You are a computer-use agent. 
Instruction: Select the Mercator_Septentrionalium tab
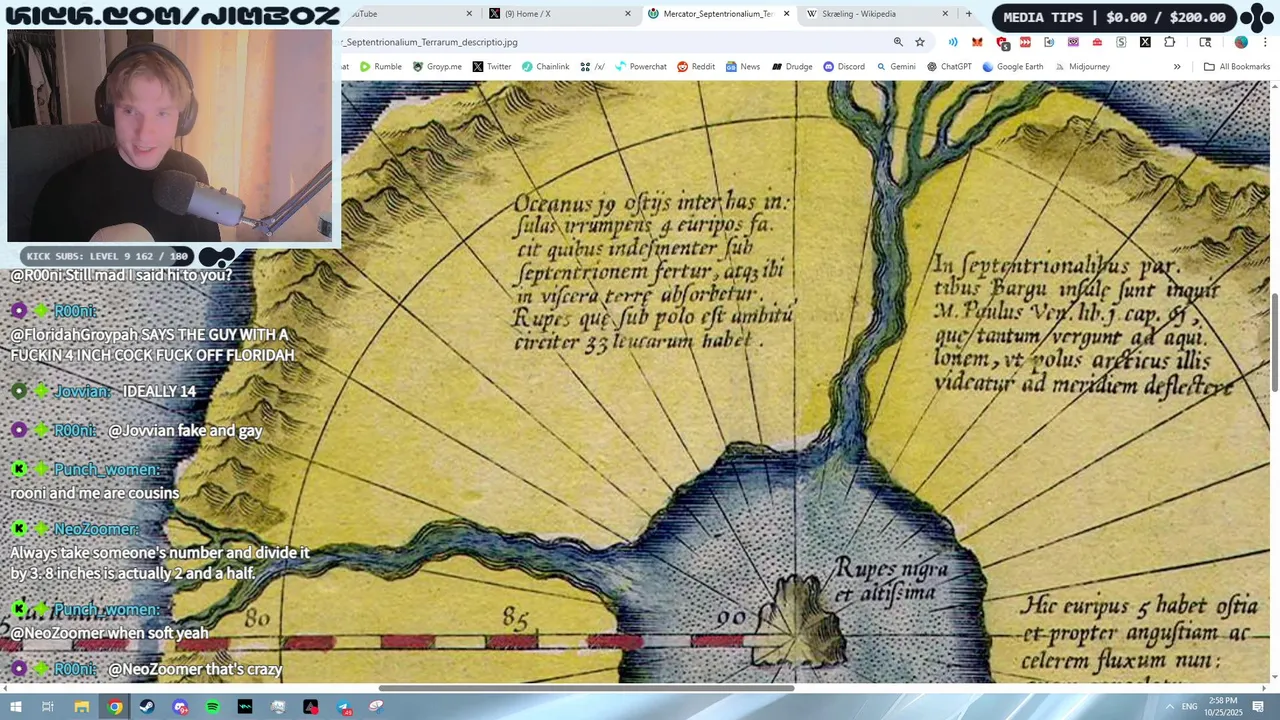716,14
